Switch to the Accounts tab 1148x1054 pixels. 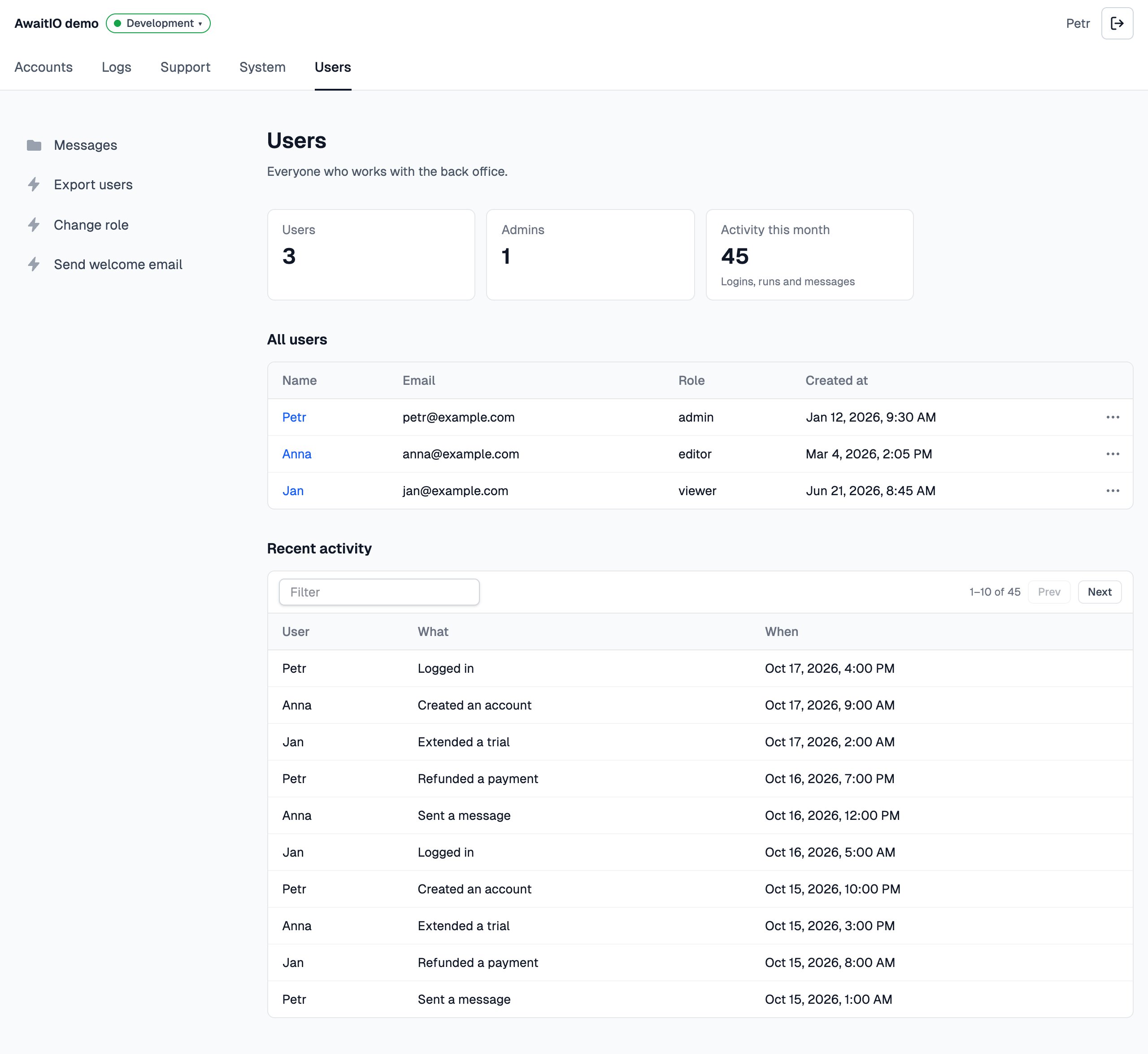click(x=43, y=67)
